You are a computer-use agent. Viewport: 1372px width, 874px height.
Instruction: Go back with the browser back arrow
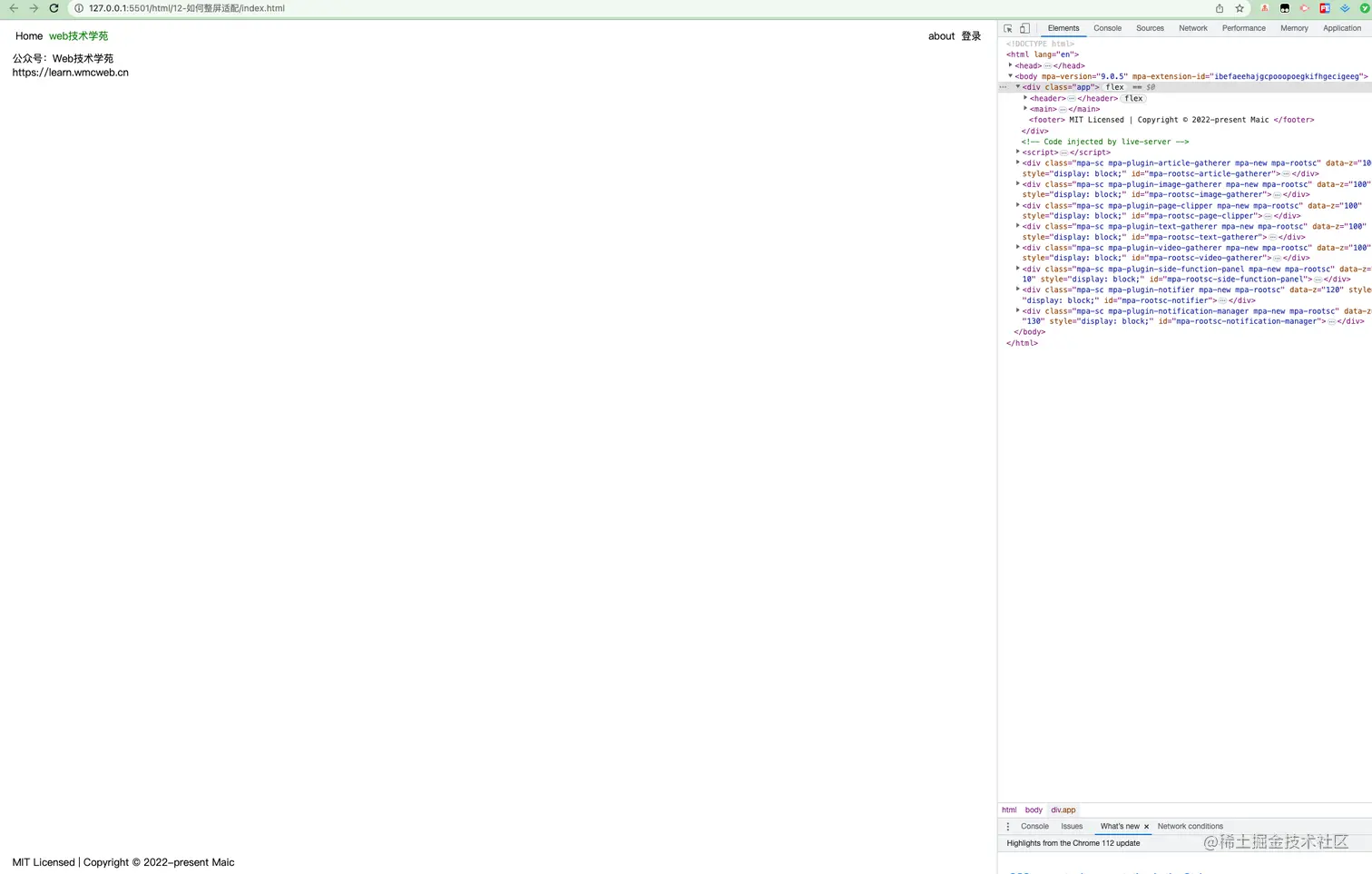(14, 8)
